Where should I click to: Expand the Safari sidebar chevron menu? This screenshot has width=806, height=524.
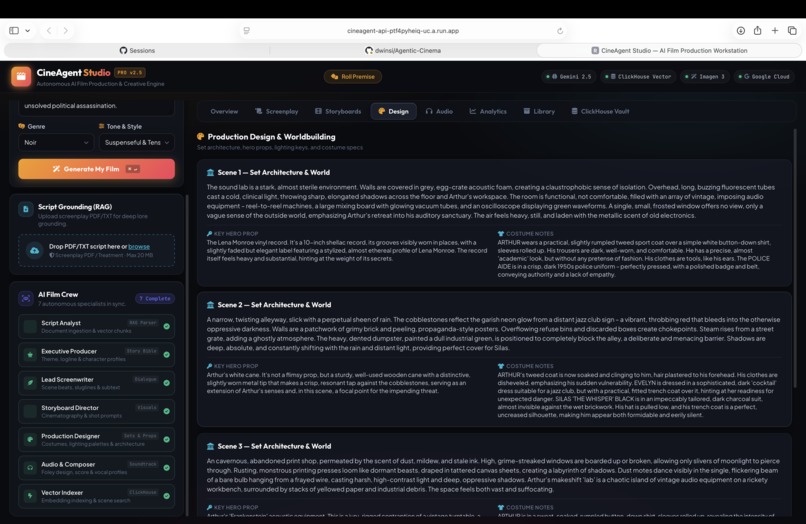pos(28,31)
